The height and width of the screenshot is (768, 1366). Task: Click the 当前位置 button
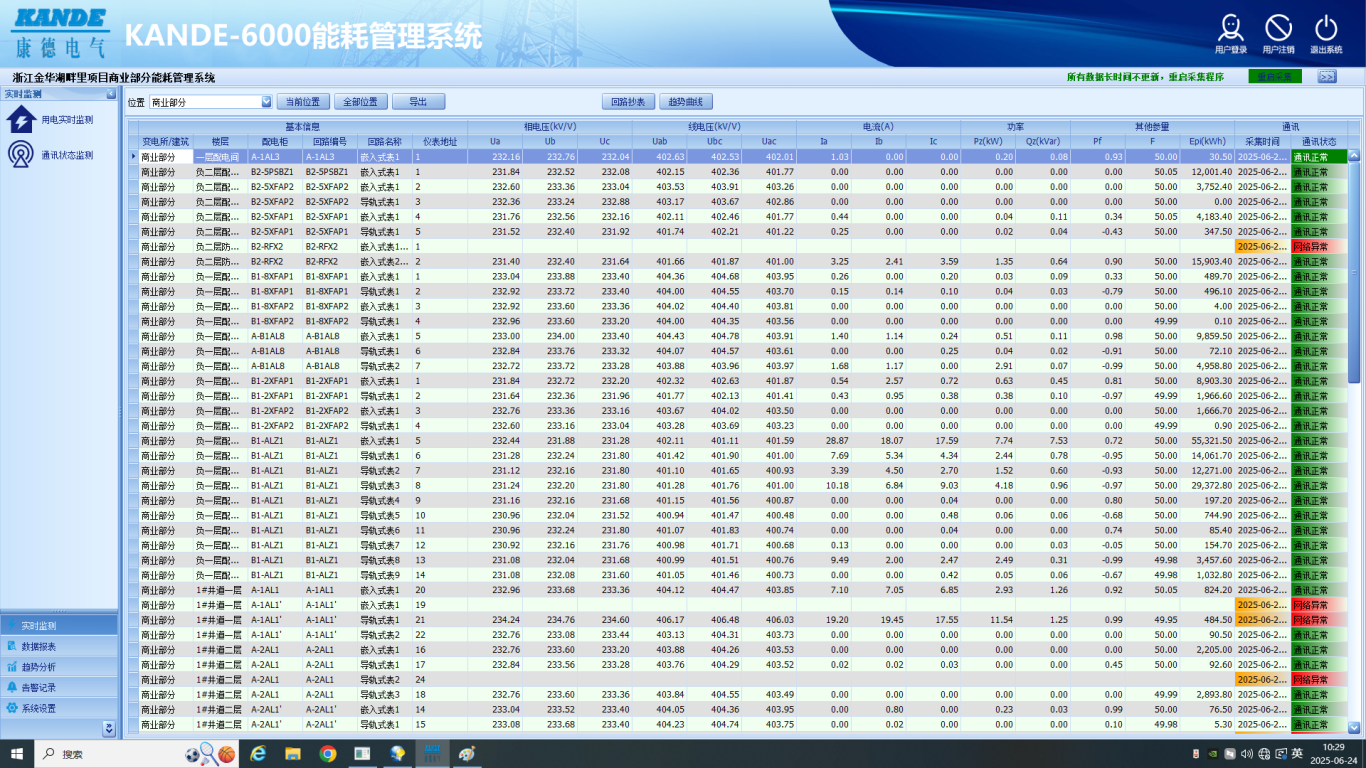point(303,102)
